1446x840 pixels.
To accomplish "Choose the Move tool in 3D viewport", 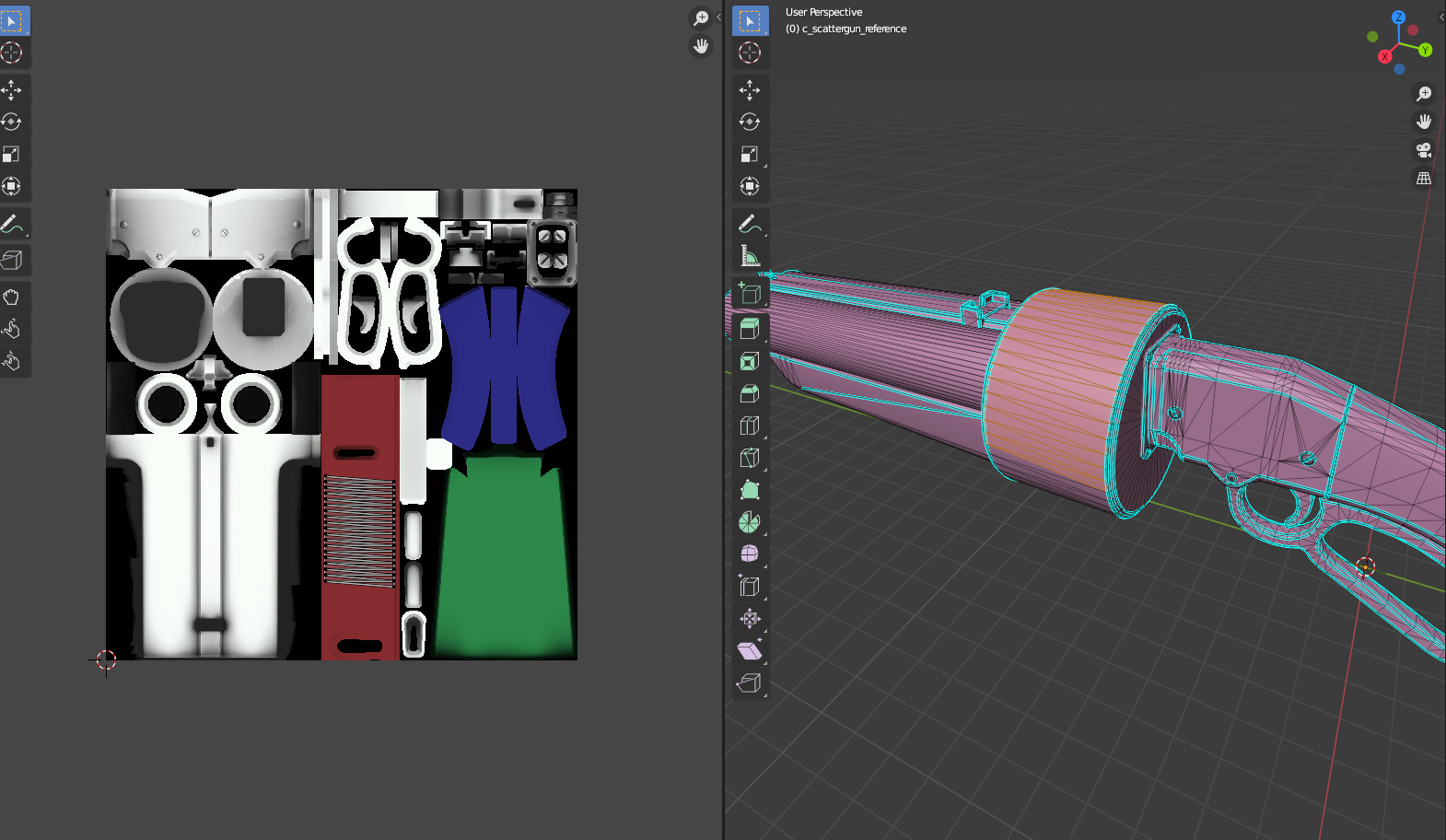I will [750, 89].
